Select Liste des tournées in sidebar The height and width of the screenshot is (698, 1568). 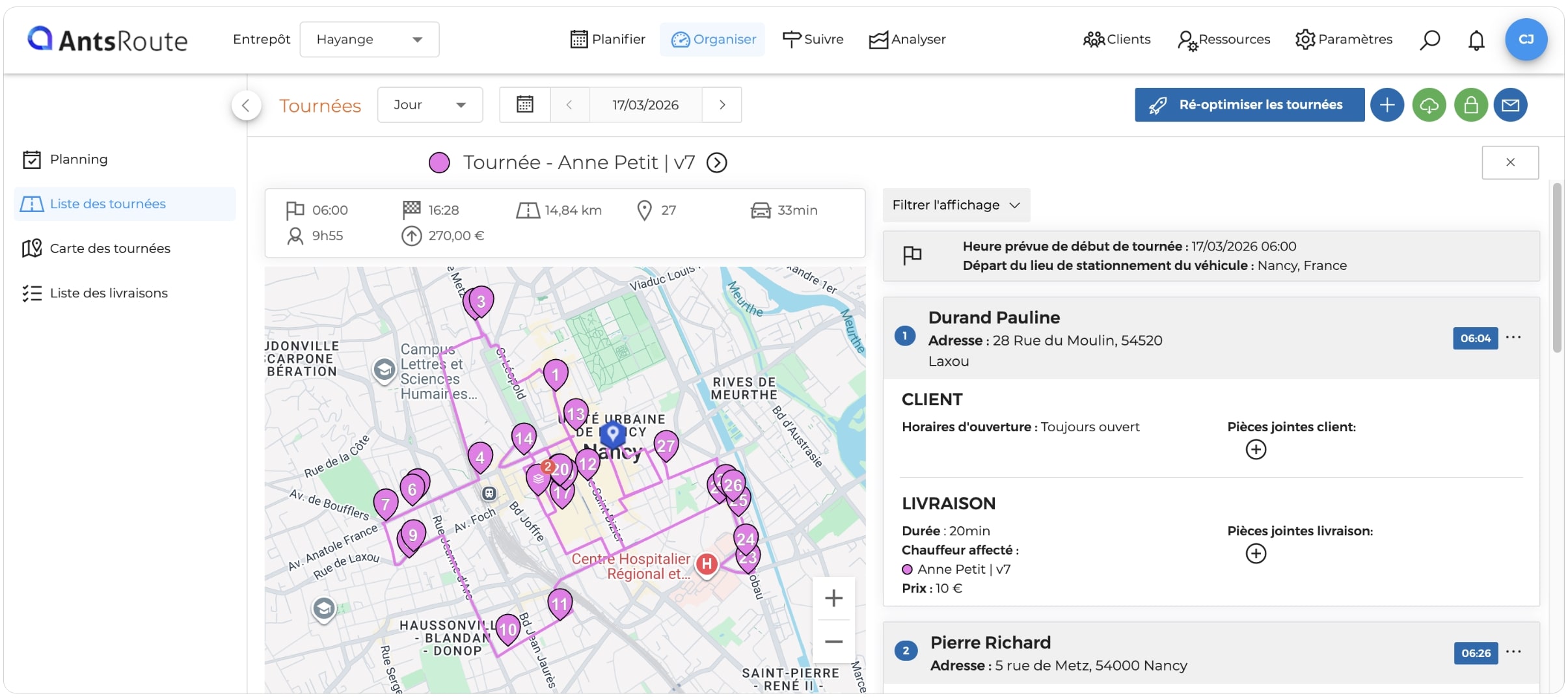point(125,204)
